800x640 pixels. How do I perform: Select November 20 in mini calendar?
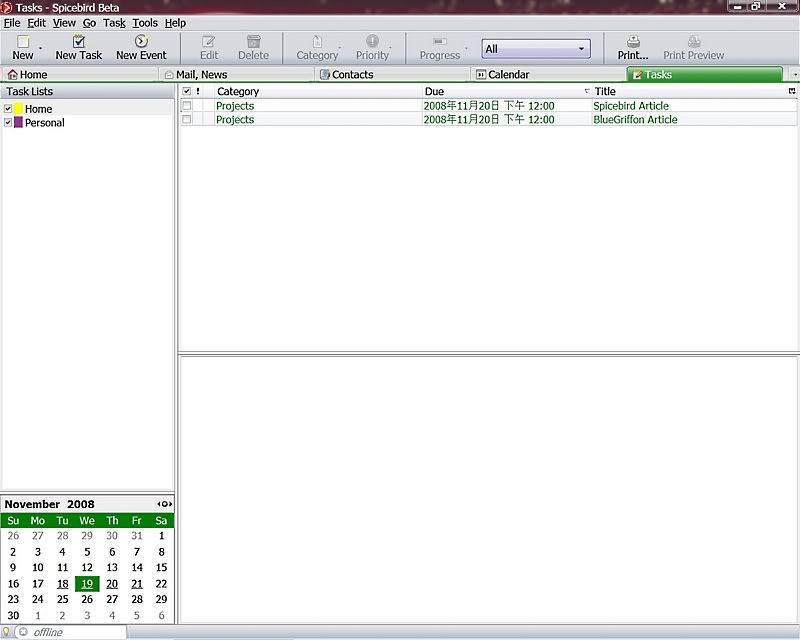click(112, 583)
